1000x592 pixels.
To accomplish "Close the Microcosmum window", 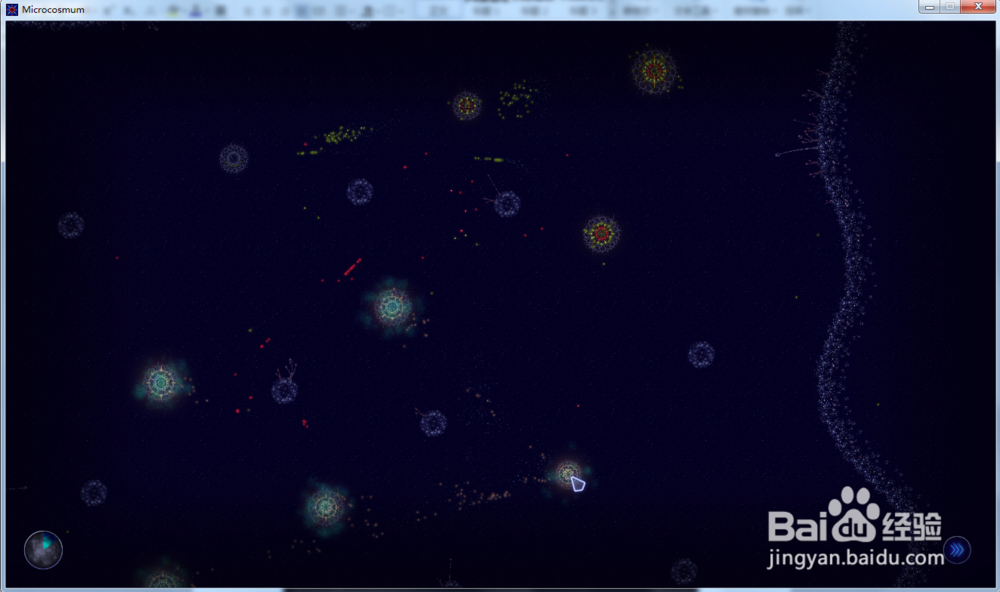I will pyautogui.click(x=978, y=7).
